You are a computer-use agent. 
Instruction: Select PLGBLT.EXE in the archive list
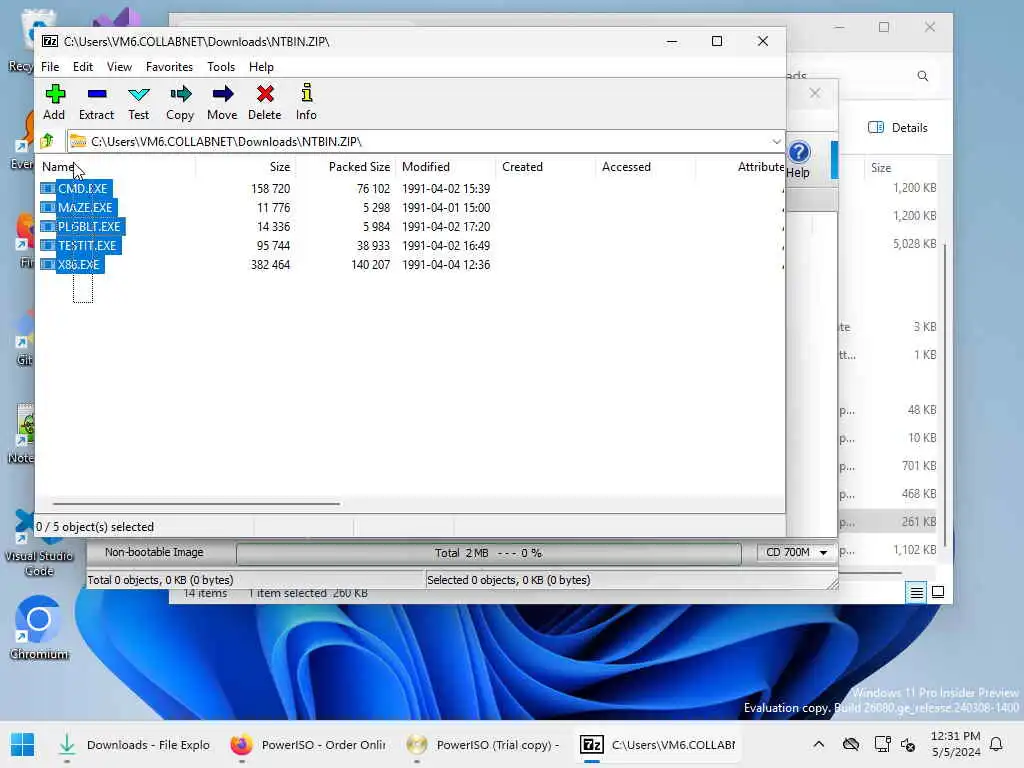[x=89, y=227]
